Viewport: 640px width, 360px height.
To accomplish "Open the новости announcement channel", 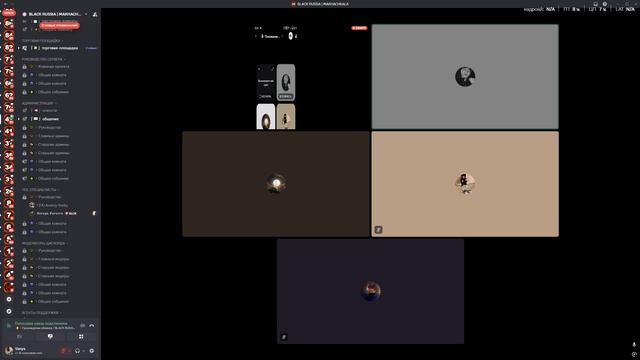I will pyautogui.click(x=49, y=111).
